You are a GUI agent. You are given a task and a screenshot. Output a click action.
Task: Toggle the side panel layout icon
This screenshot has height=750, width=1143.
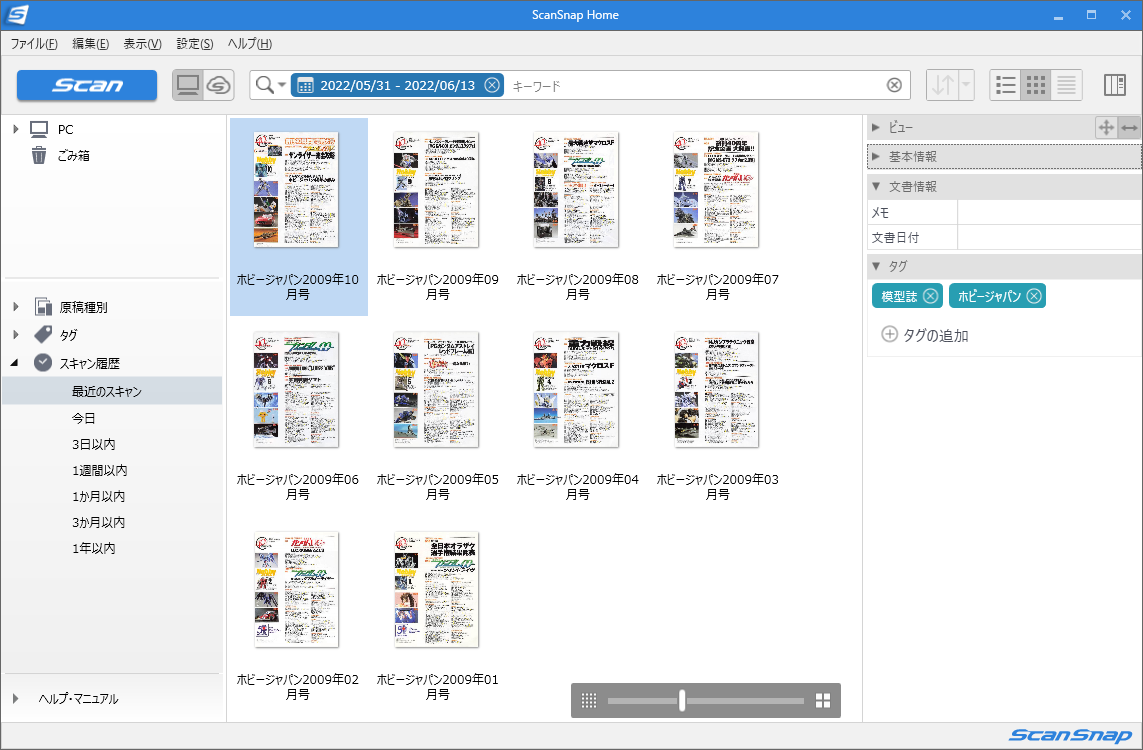(1115, 85)
